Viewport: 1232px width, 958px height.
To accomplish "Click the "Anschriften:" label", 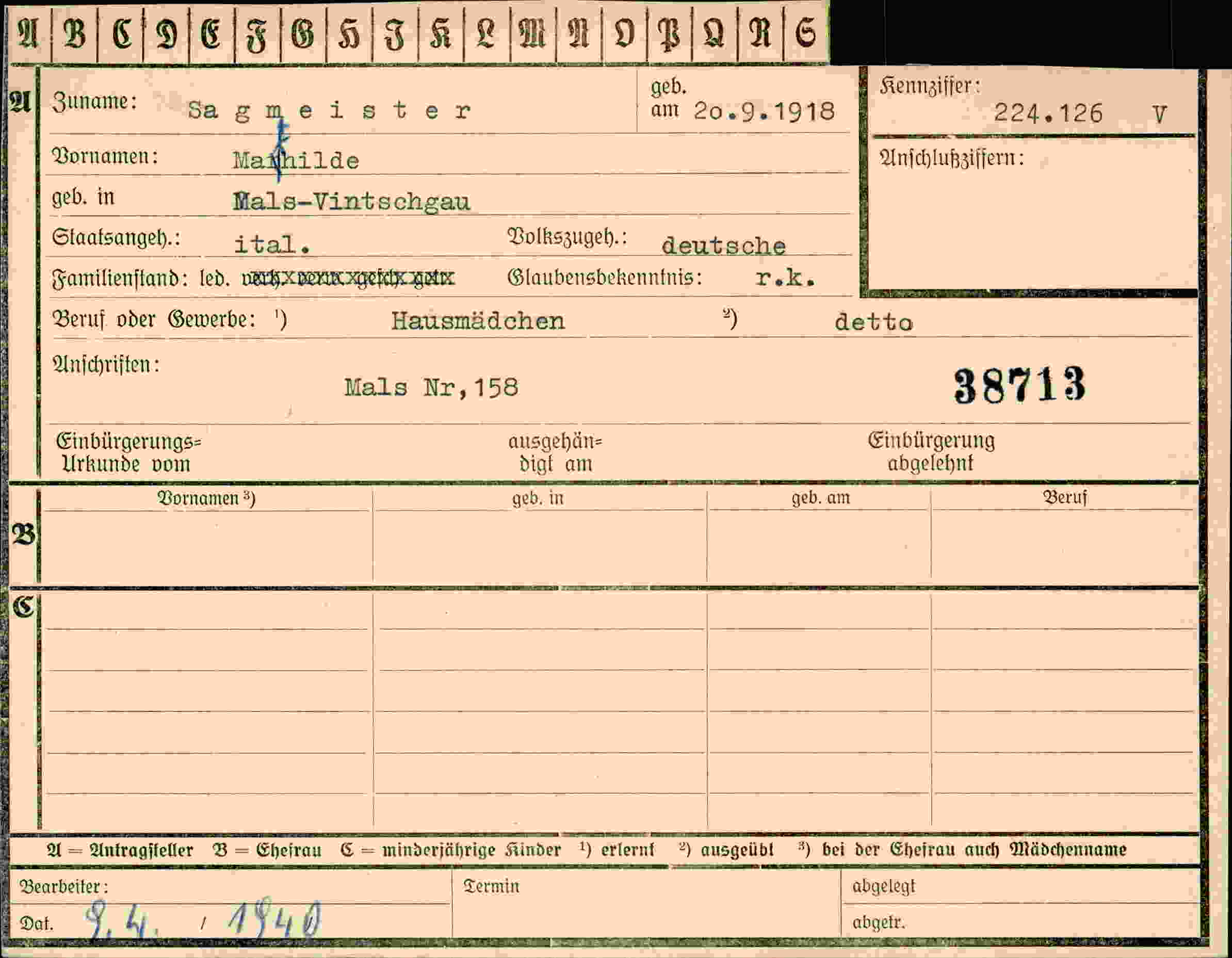I will click(106, 364).
